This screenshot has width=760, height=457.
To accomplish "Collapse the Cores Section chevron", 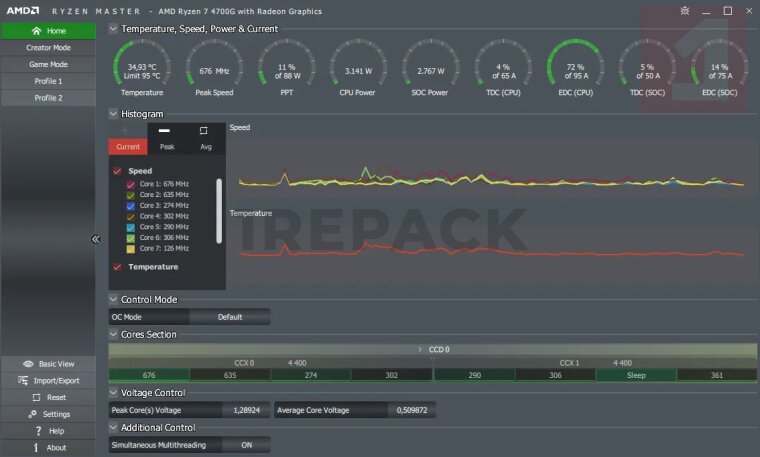I will tap(113, 334).
